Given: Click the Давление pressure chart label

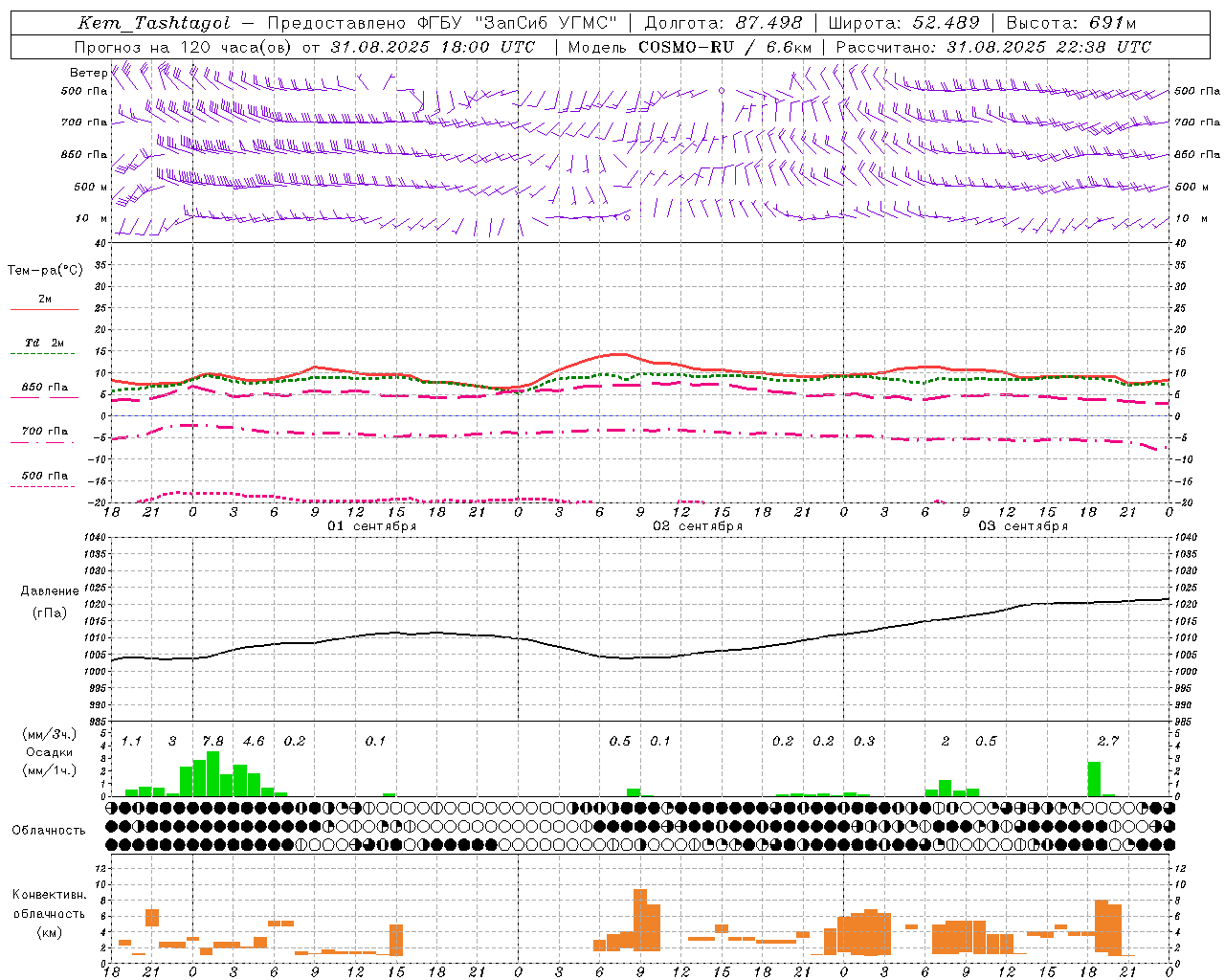Looking at the screenshot, I should [x=50, y=591].
